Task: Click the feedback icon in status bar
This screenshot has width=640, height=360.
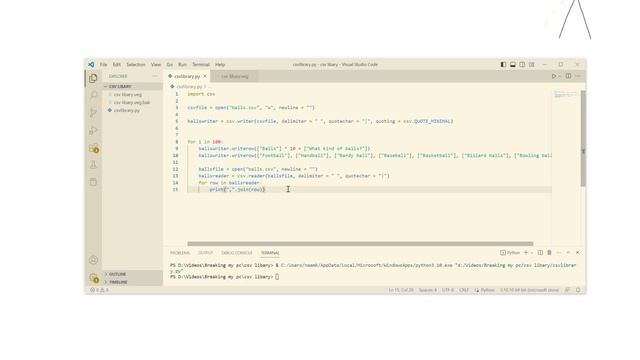Action: click(x=567, y=290)
